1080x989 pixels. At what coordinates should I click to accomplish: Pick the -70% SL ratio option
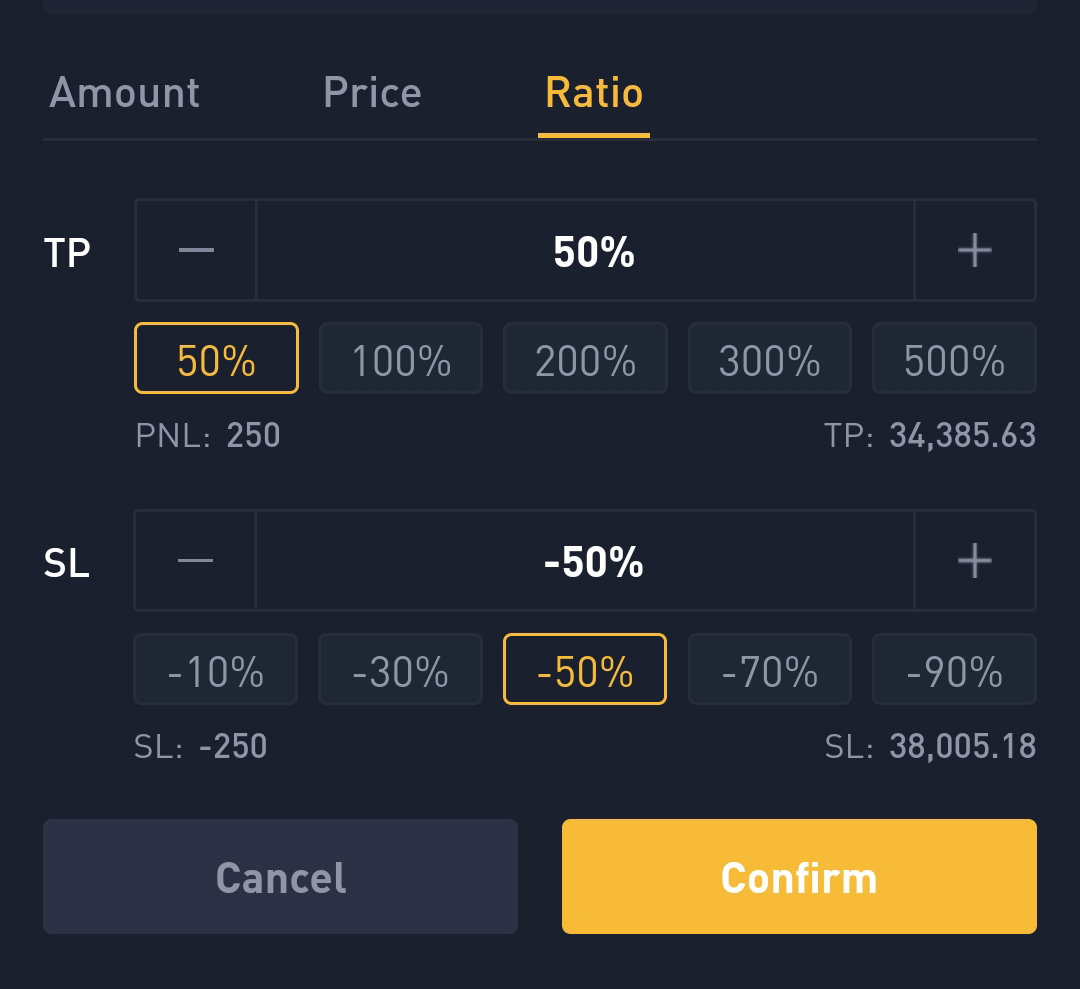pos(769,669)
